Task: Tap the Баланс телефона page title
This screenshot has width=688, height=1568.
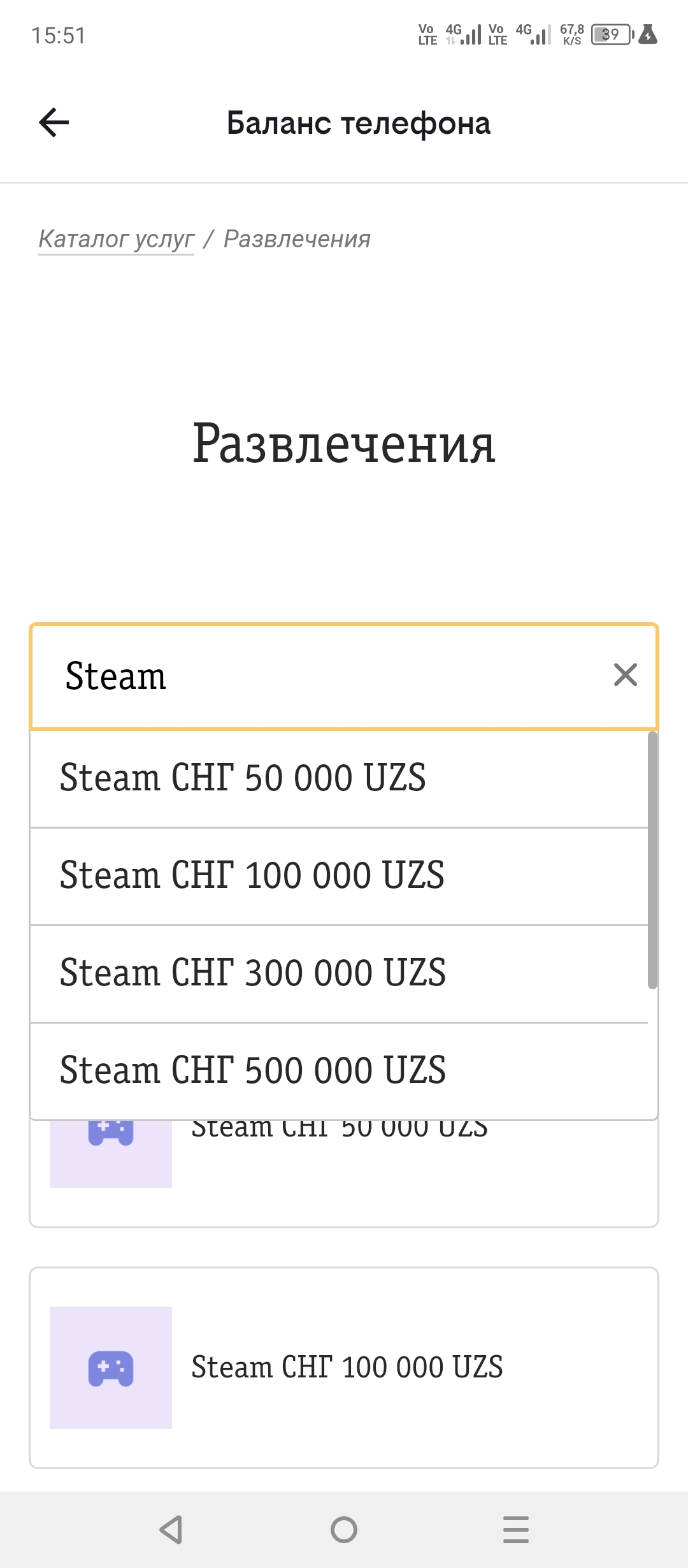Action: click(359, 123)
